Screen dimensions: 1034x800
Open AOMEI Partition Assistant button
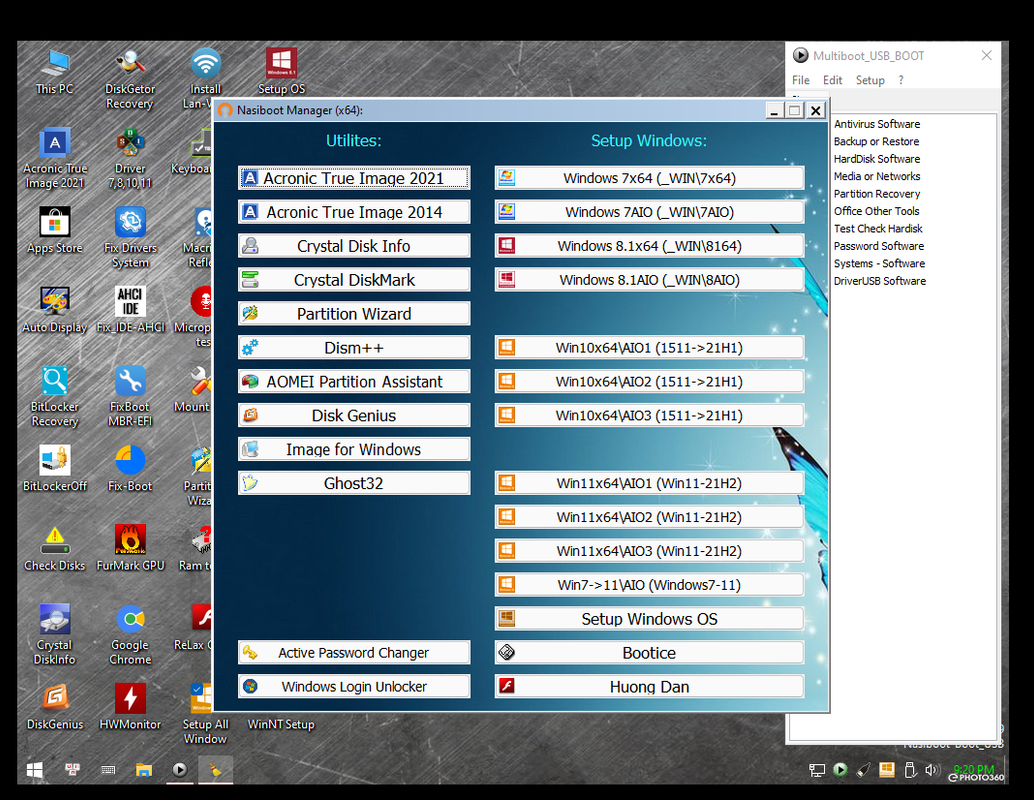354,381
